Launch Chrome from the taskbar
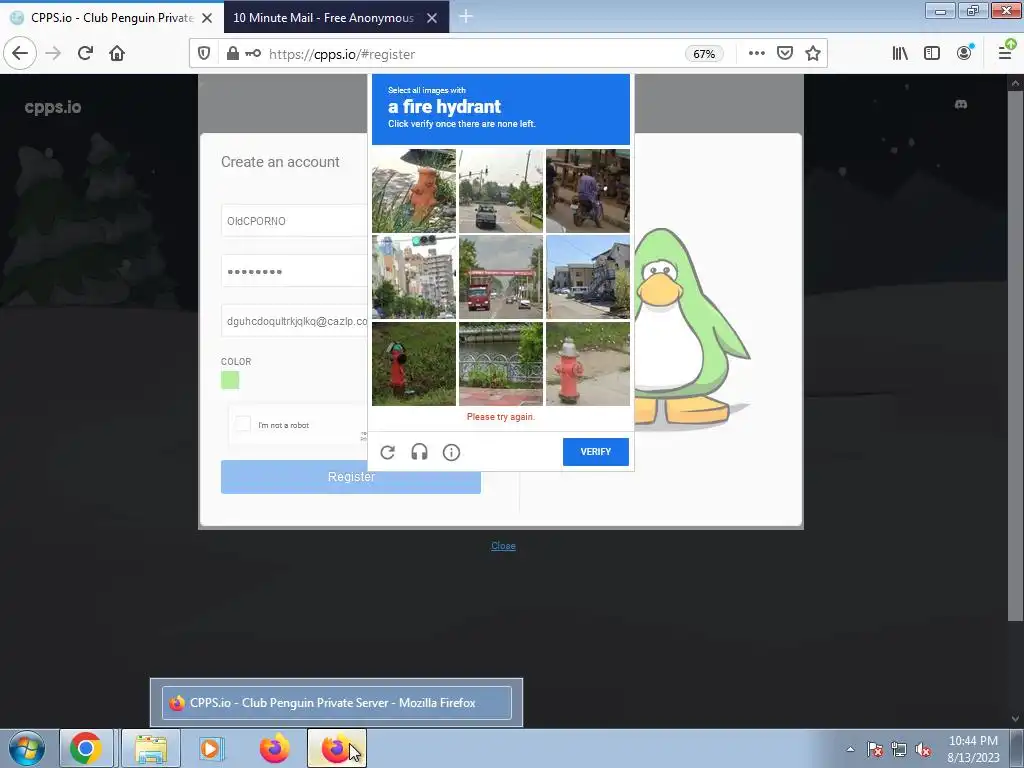This screenshot has width=1024, height=768. [x=86, y=748]
